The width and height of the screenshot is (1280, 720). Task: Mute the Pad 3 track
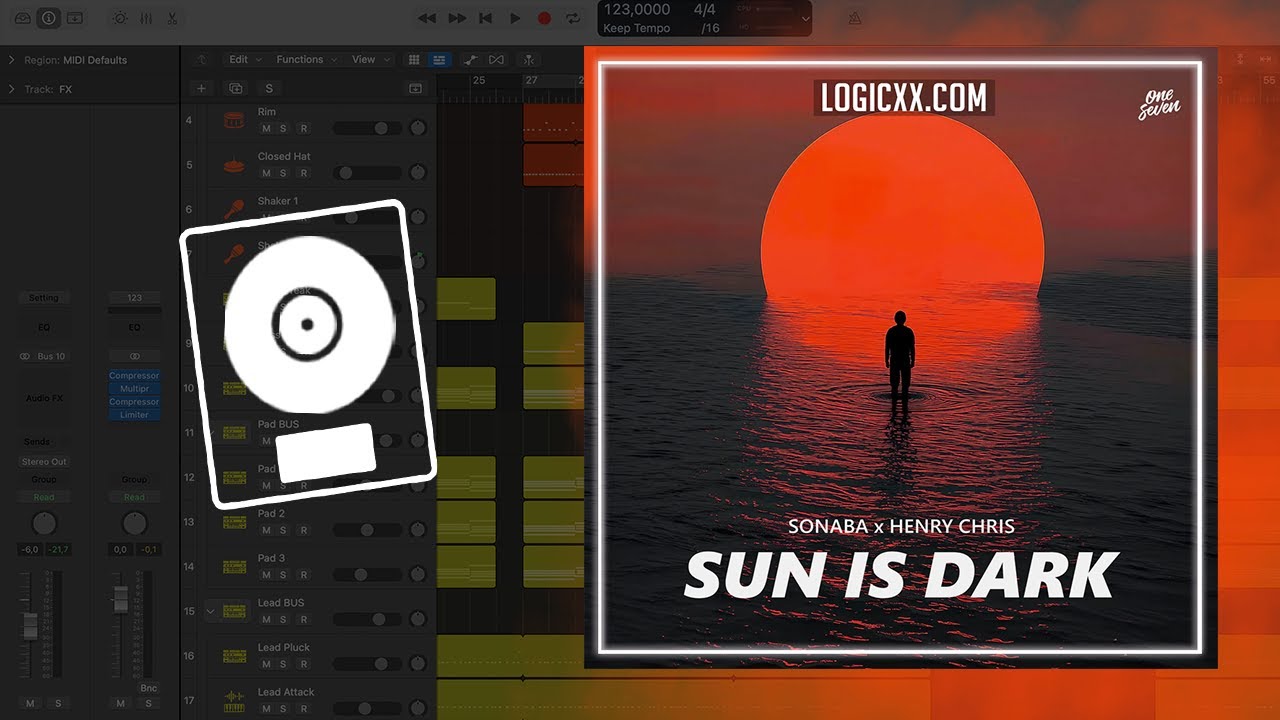[x=266, y=575]
